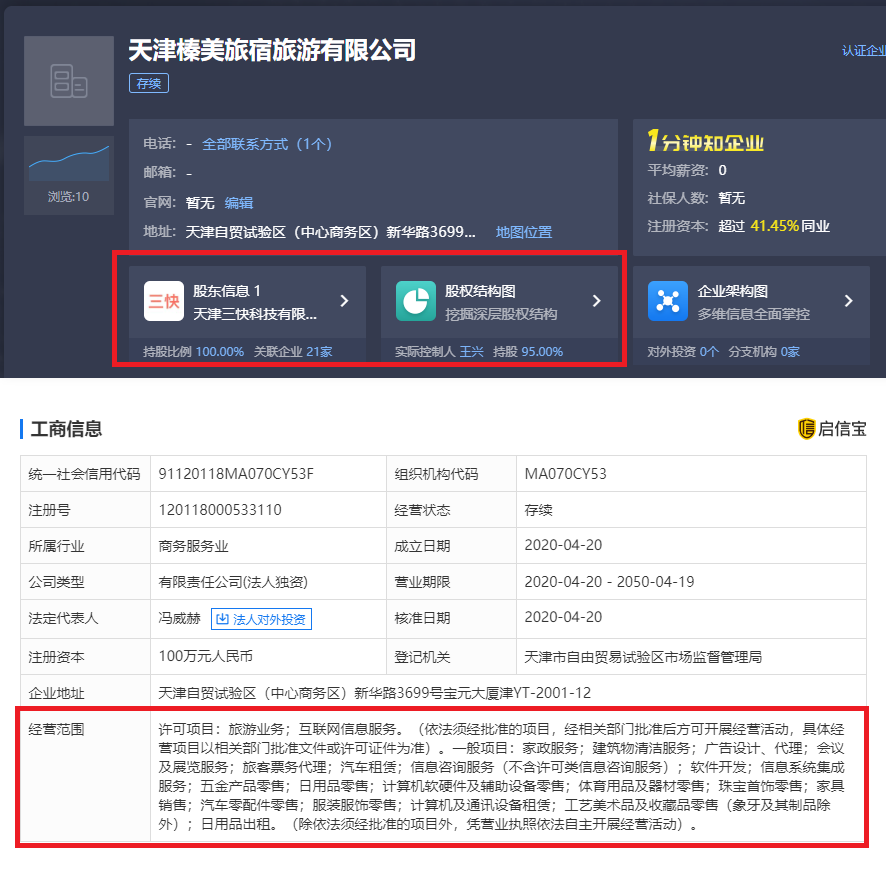Click industry value 商务服务业
The height and width of the screenshot is (872, 886).
(193, 546)
